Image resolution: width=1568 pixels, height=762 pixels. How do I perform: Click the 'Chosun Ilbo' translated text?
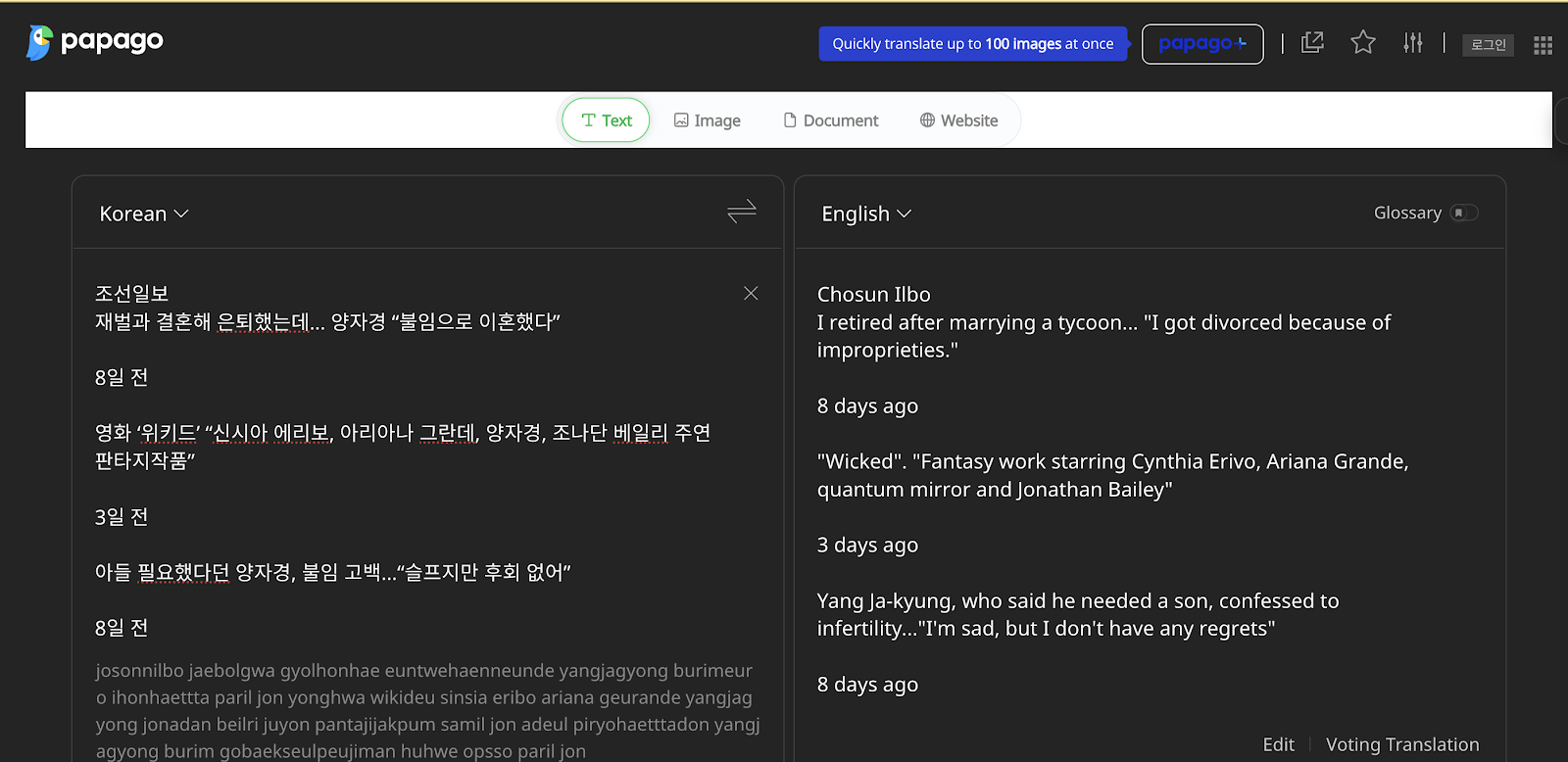[874, 294]
